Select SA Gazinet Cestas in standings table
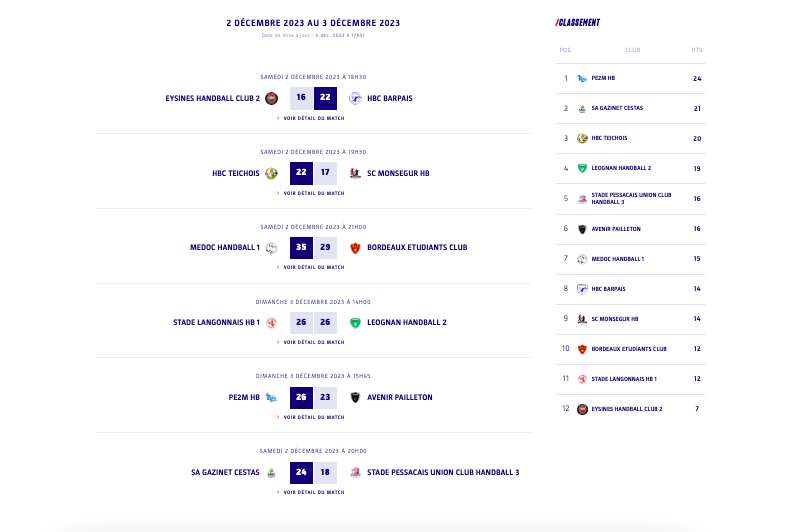The height and width of the screenshot is (532, 800). [617, 108]
